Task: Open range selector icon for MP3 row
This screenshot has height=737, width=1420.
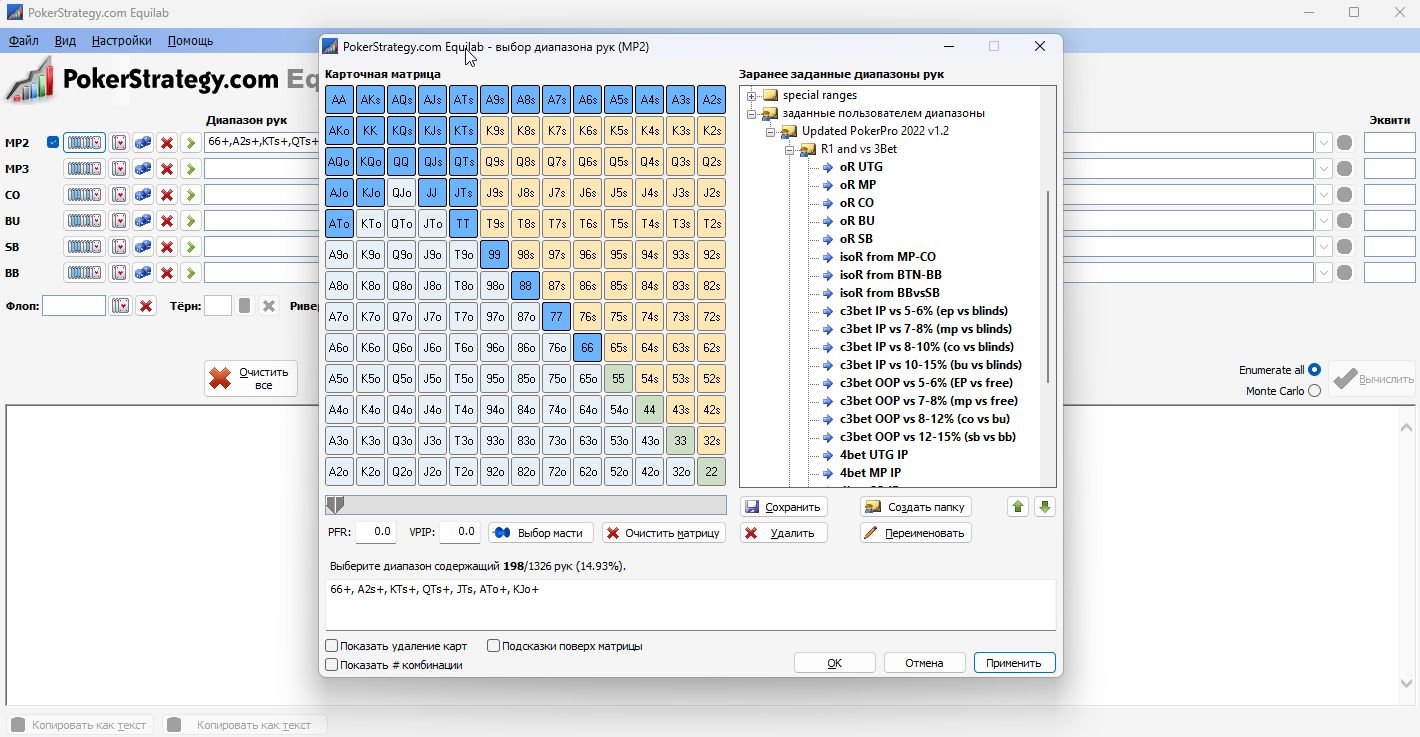Action: (x=84, y=169)
